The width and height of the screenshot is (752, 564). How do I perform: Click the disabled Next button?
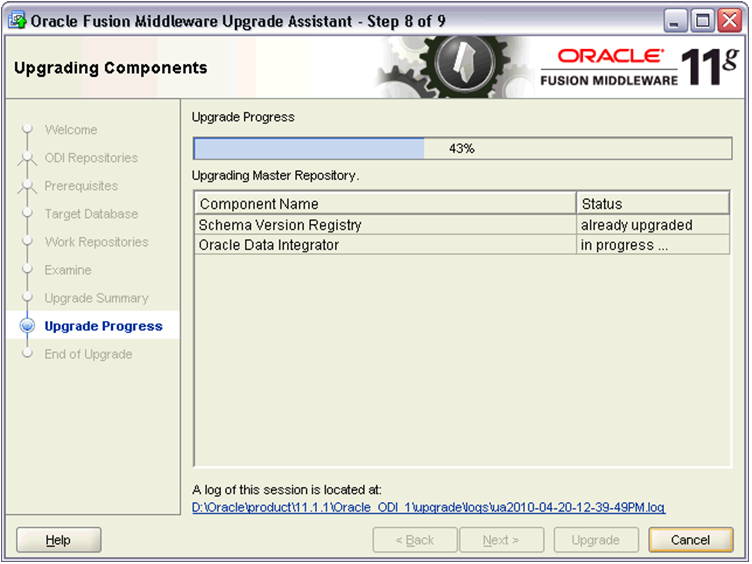click(502, 540)
